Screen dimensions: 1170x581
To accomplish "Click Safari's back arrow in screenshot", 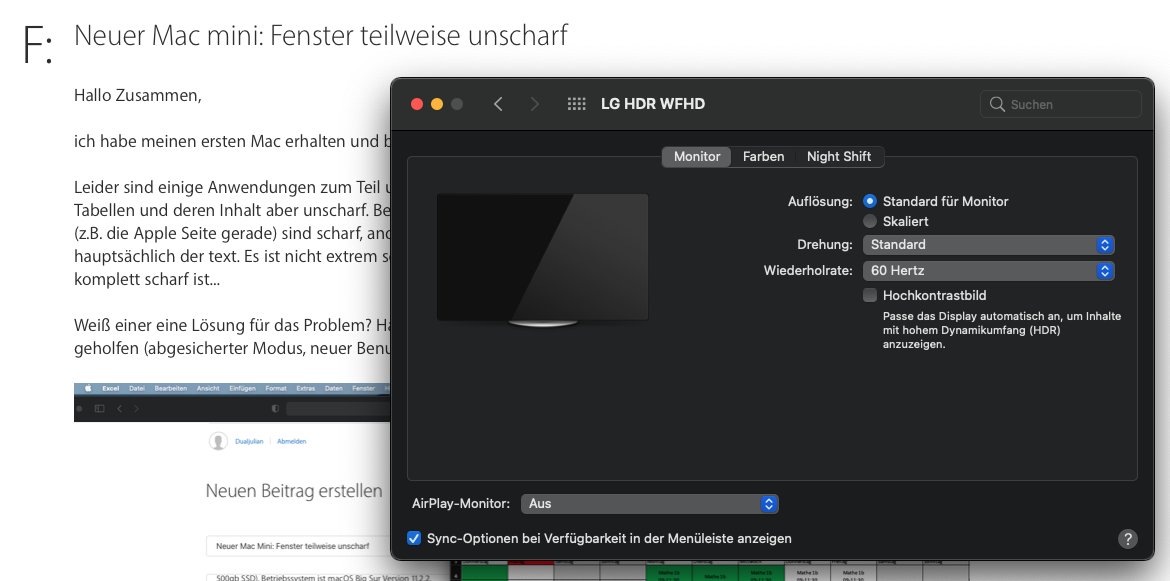I will [x=119, y=409].
